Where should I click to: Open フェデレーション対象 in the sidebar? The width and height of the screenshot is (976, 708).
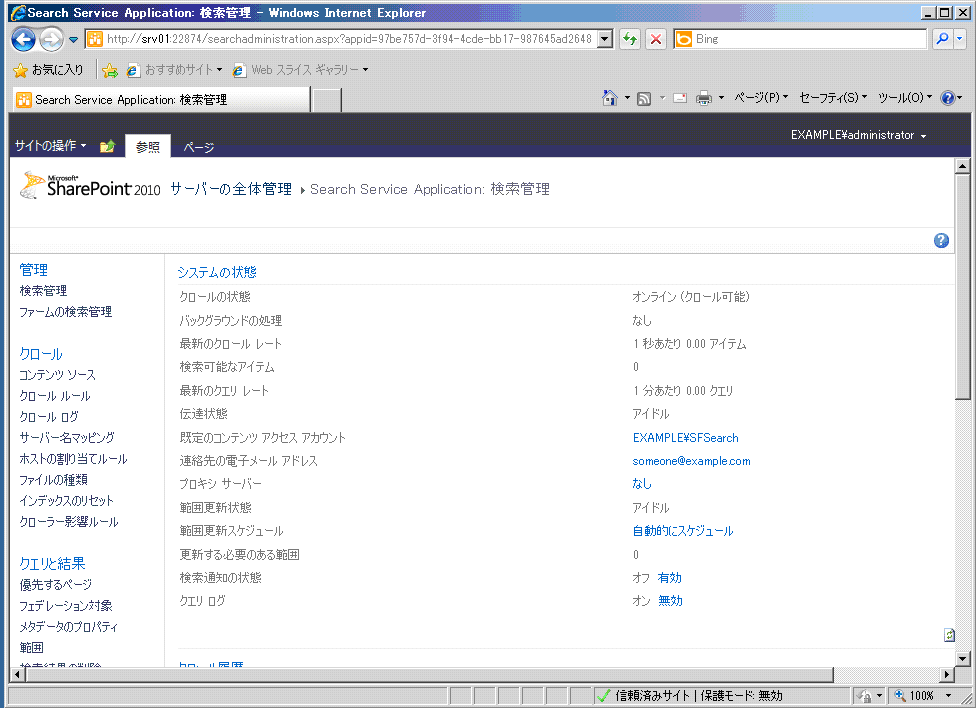(x=65, y=606)
